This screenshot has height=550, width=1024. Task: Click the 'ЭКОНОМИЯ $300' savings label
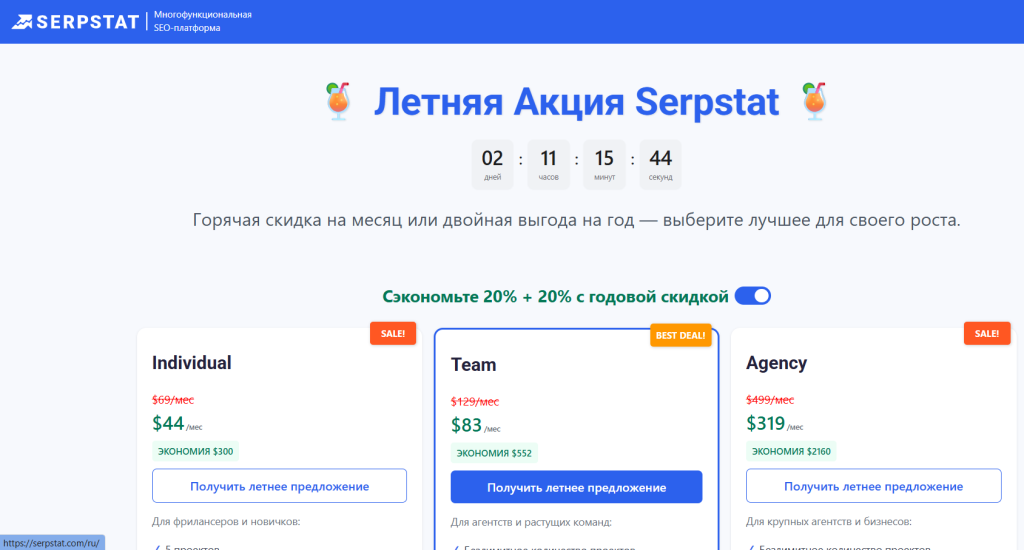(195, 451)
